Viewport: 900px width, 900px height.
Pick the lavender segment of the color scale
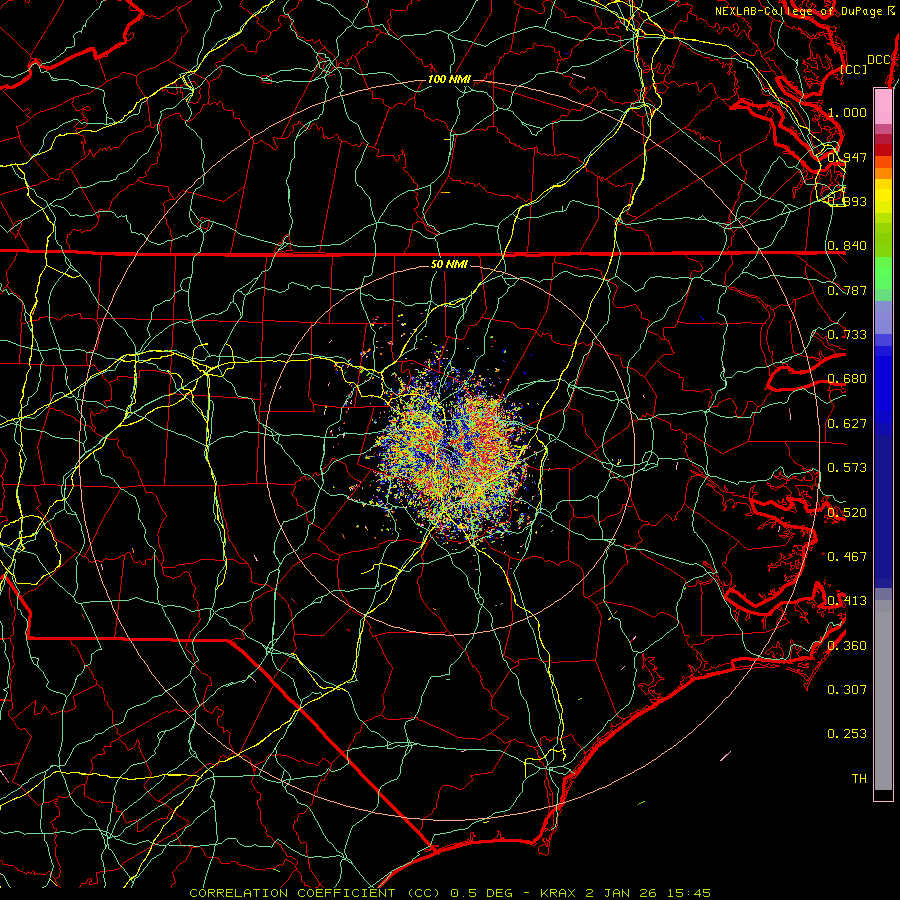[883, 317]
